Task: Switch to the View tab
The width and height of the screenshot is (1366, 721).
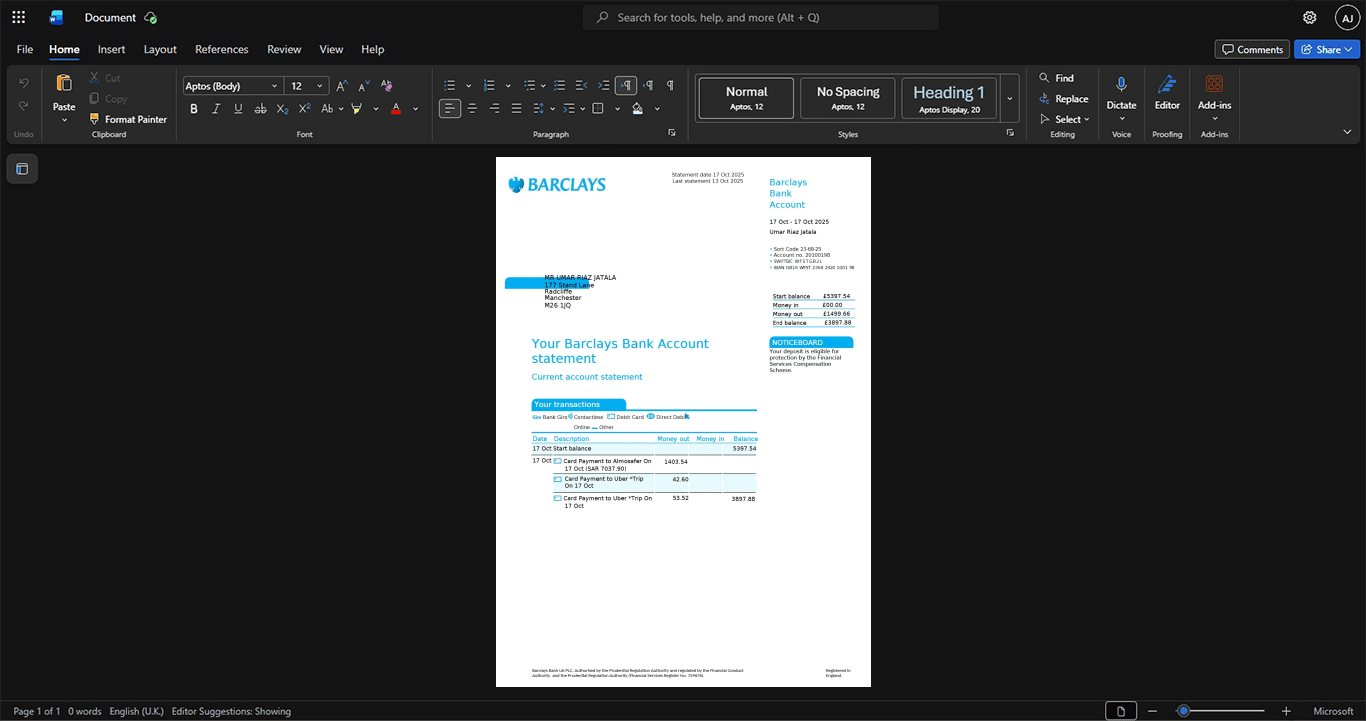Action: (x=331, y=49)
